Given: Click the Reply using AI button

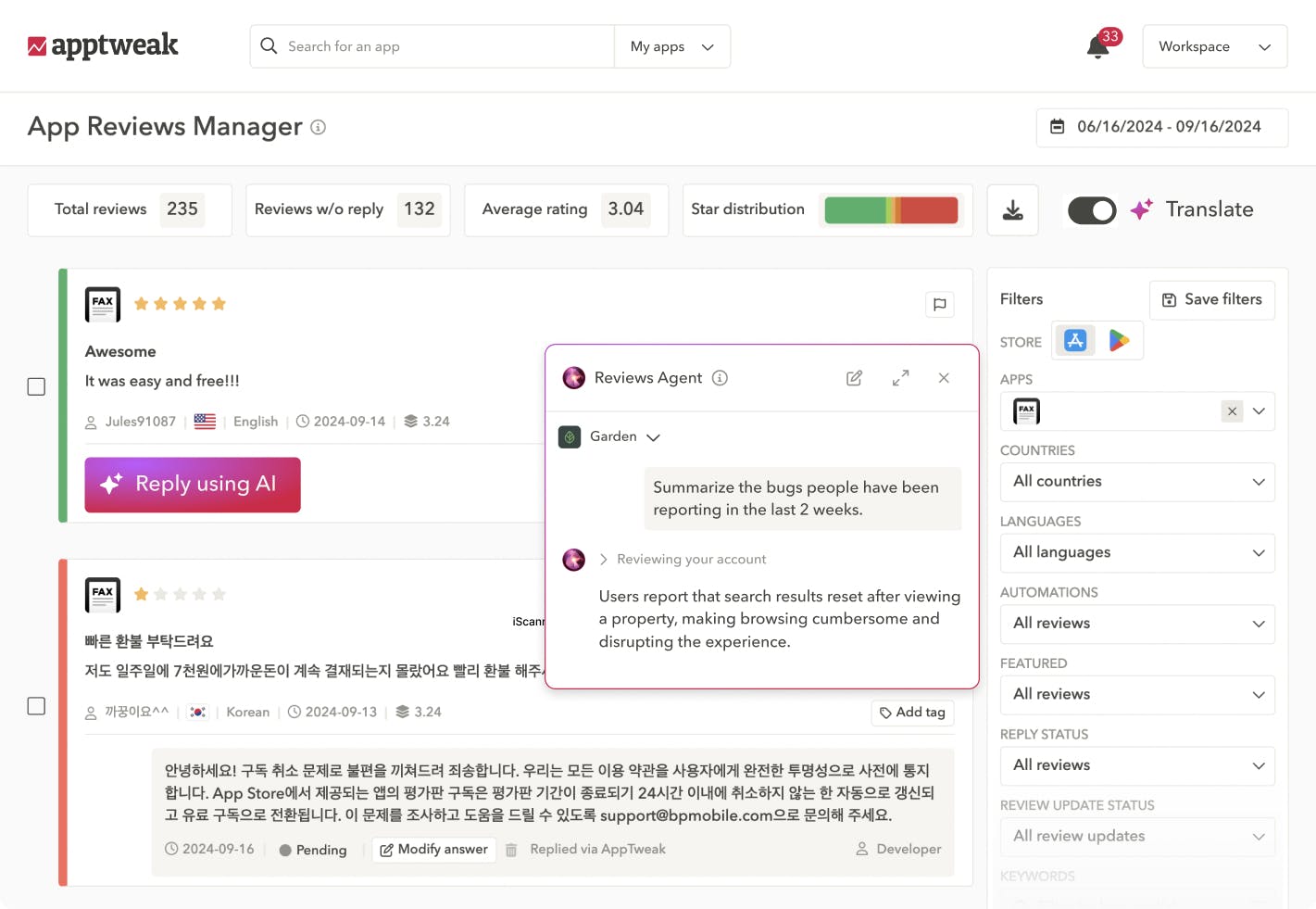Looking at the screenshot, I should [193, 485].
